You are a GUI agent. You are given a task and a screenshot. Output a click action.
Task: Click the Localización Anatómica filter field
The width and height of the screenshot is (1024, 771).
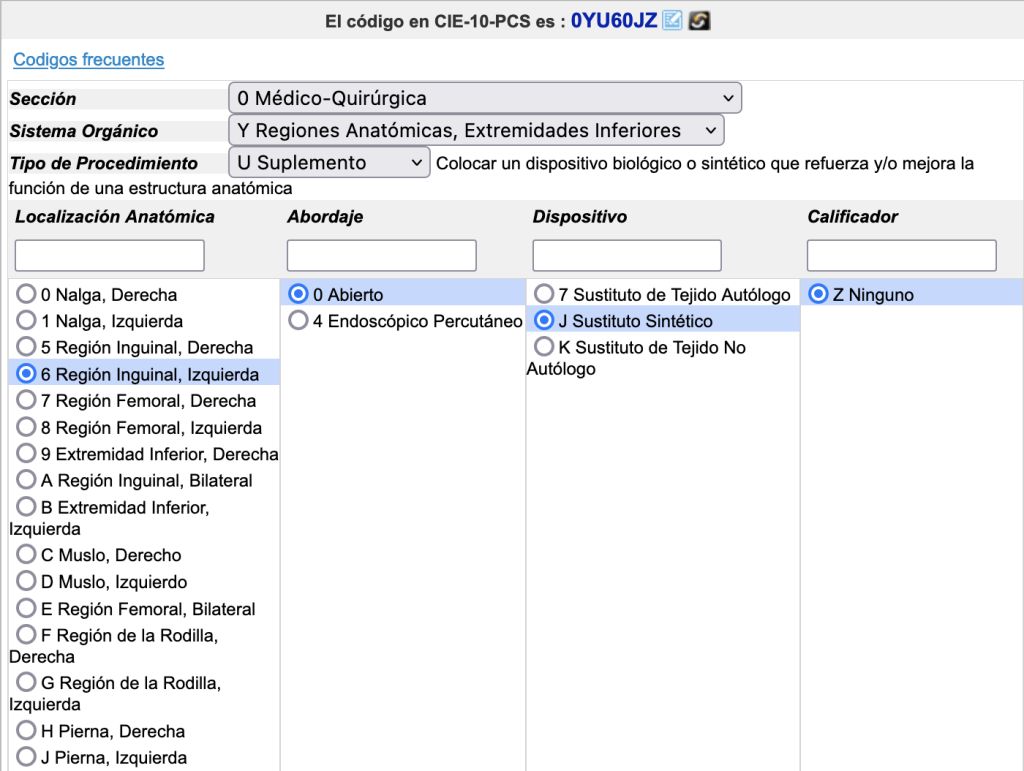coord(110,255)
